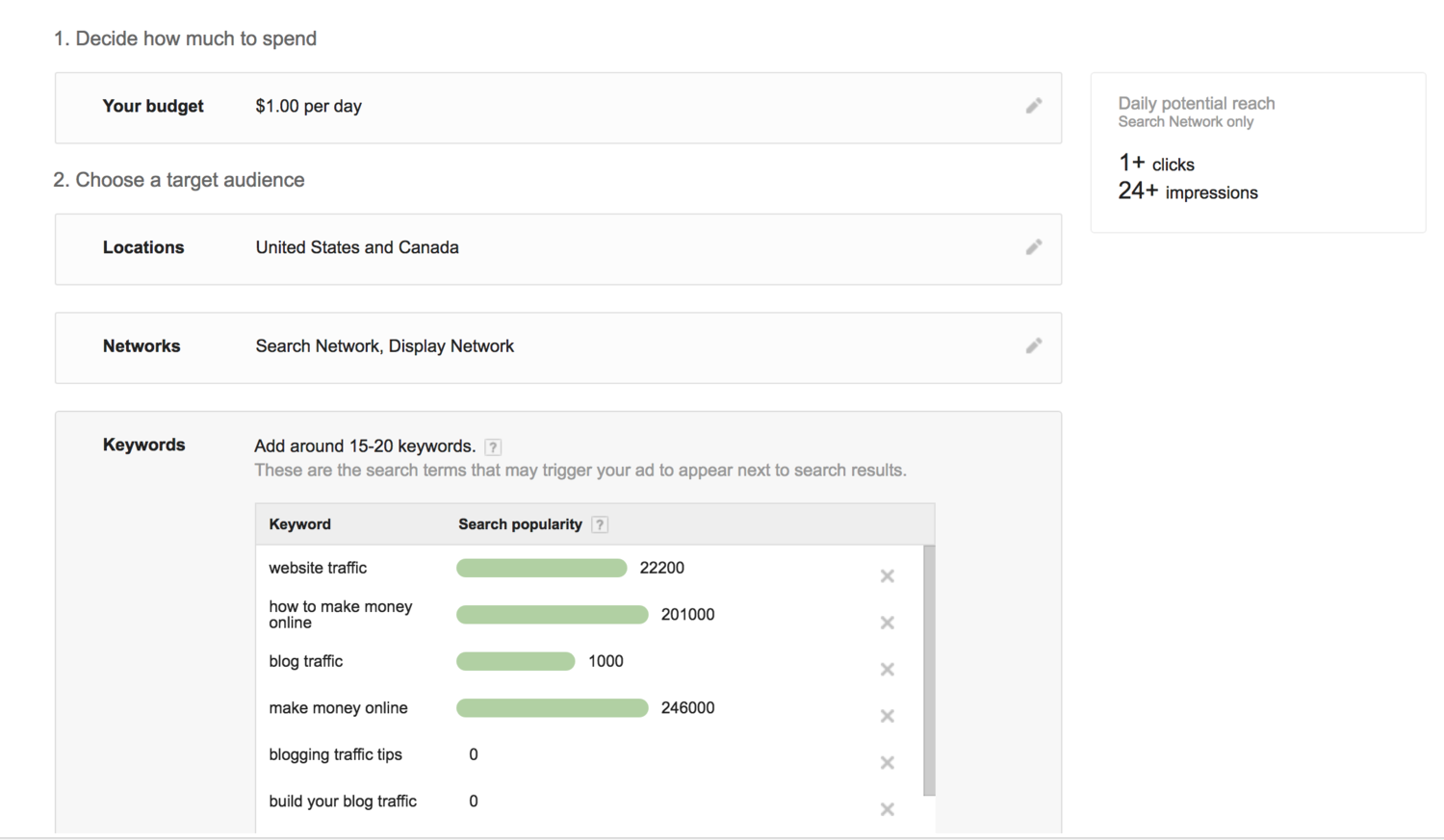The image size is (1444, 840).
Task: Click the website traffic popularity bar
Action: (542, 569)
